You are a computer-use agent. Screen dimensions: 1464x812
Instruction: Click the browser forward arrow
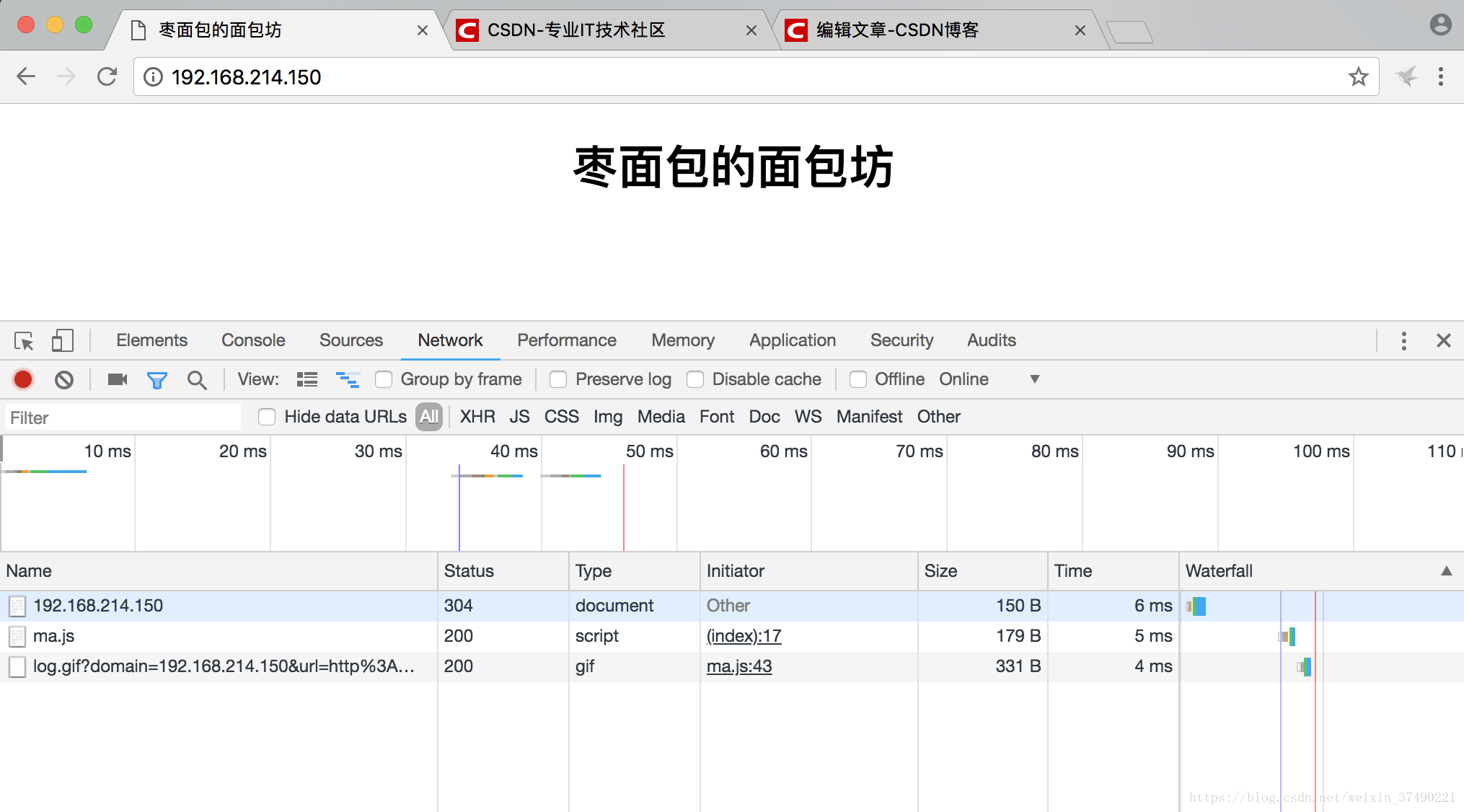[66, 76]
